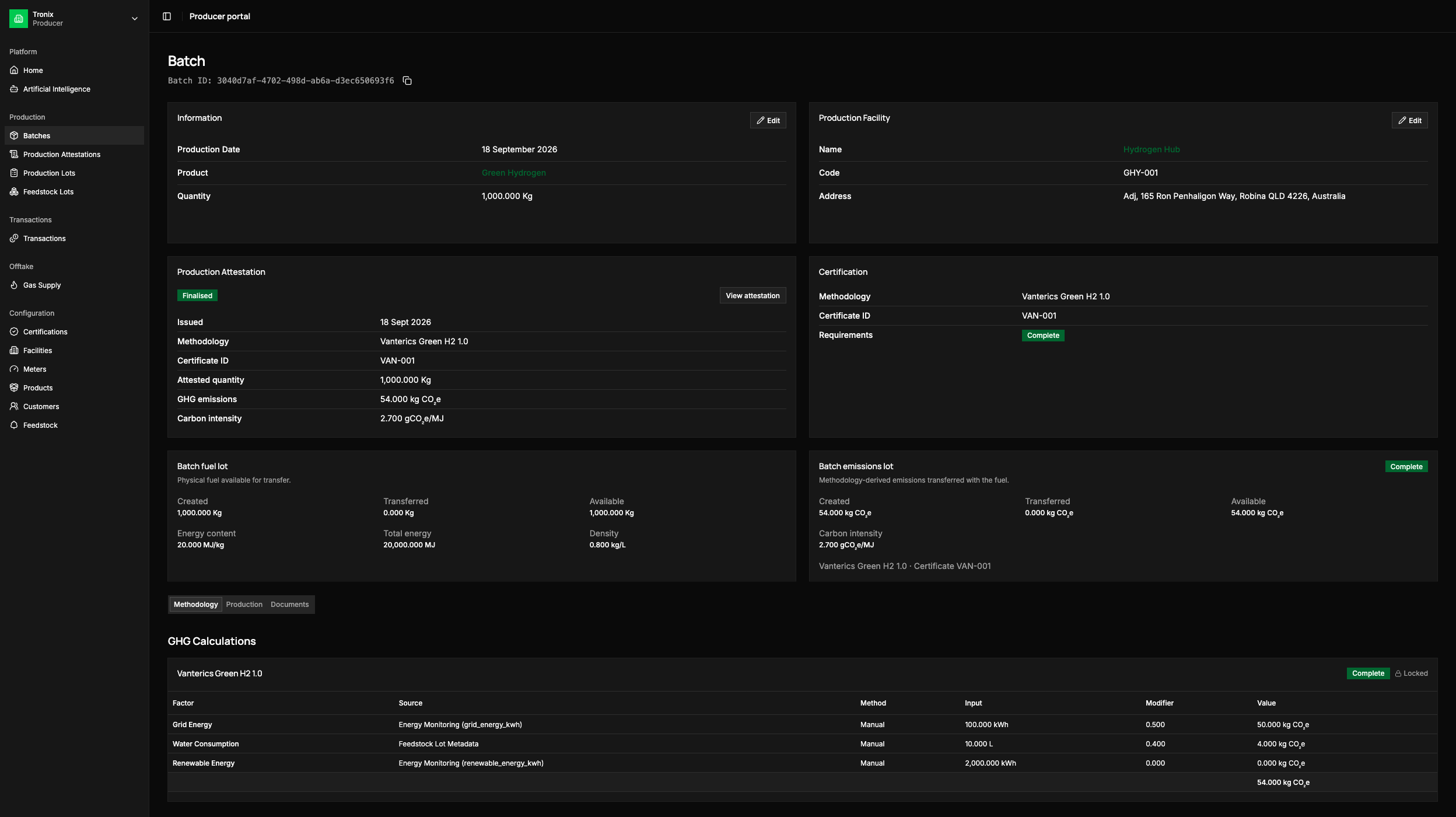This screenshot has height=817, width=1456.
Task: Click the Value column header
Action: [1266, 703]
